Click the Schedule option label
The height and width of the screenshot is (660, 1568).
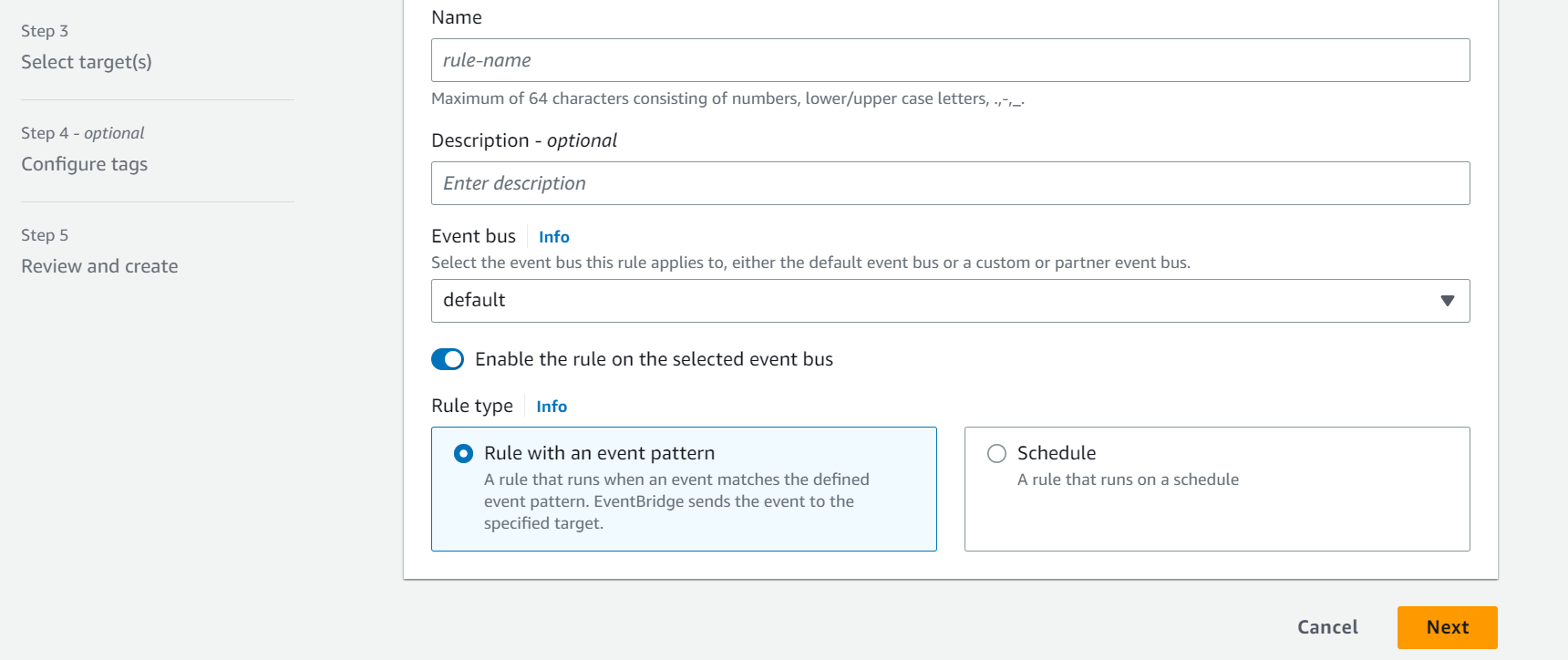pyautogui.click(x=1057, y=453)
